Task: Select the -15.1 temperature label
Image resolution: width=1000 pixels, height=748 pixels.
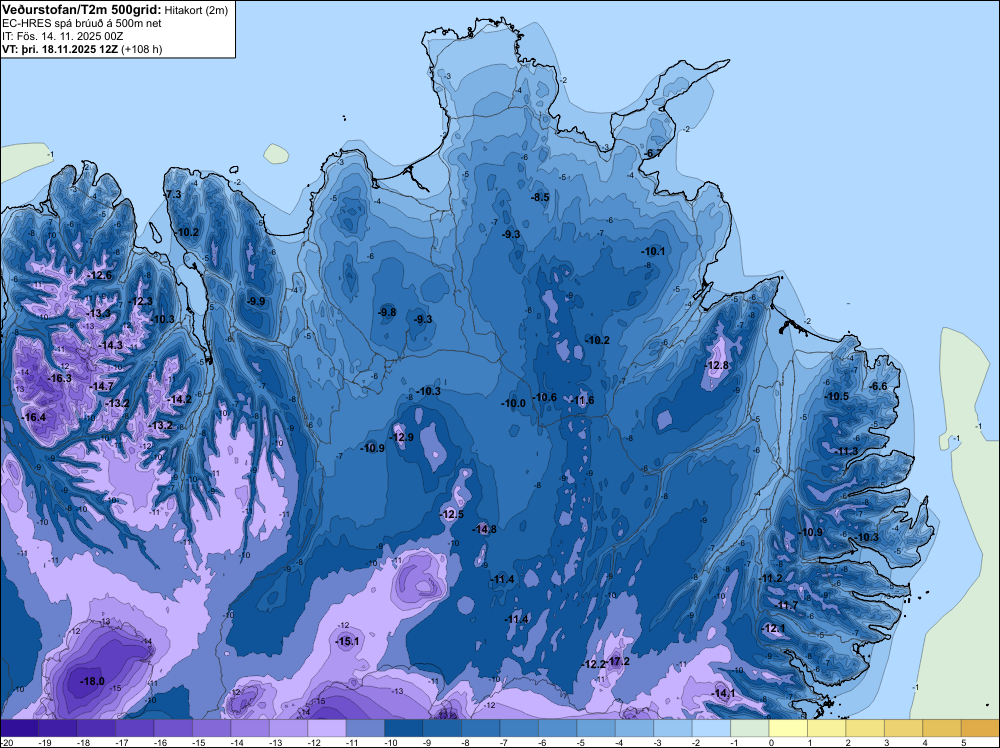Action: (x=348, y=641)
